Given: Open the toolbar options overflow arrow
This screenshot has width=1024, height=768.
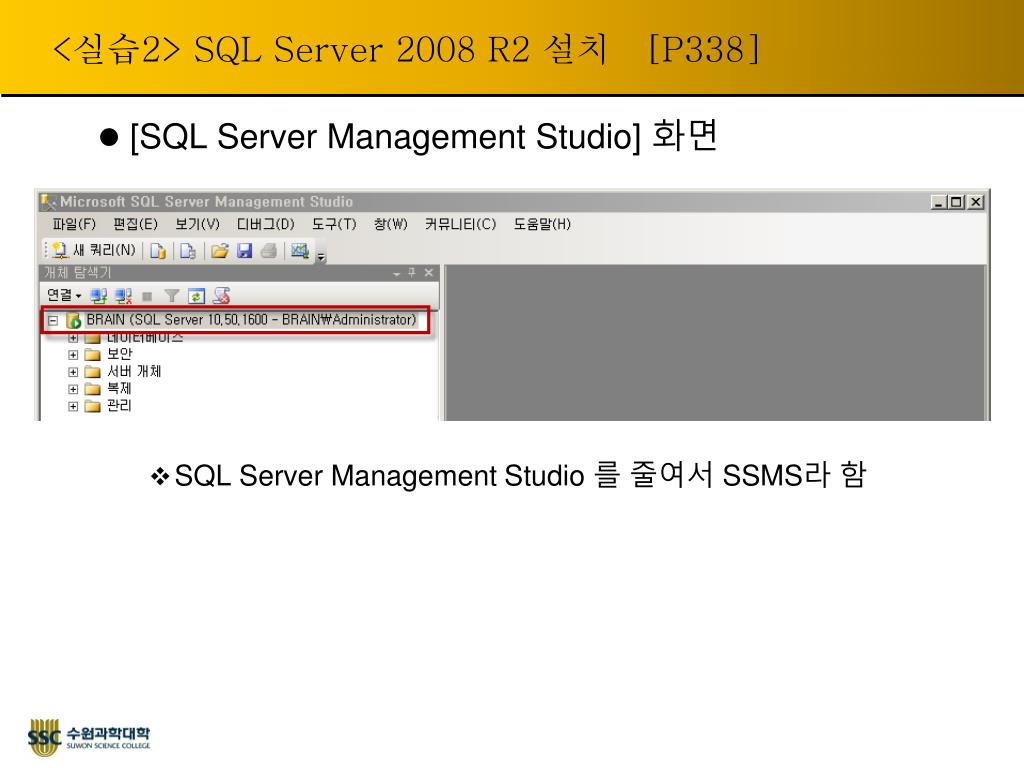Looking at the screenshot, I should coord(321,257).
